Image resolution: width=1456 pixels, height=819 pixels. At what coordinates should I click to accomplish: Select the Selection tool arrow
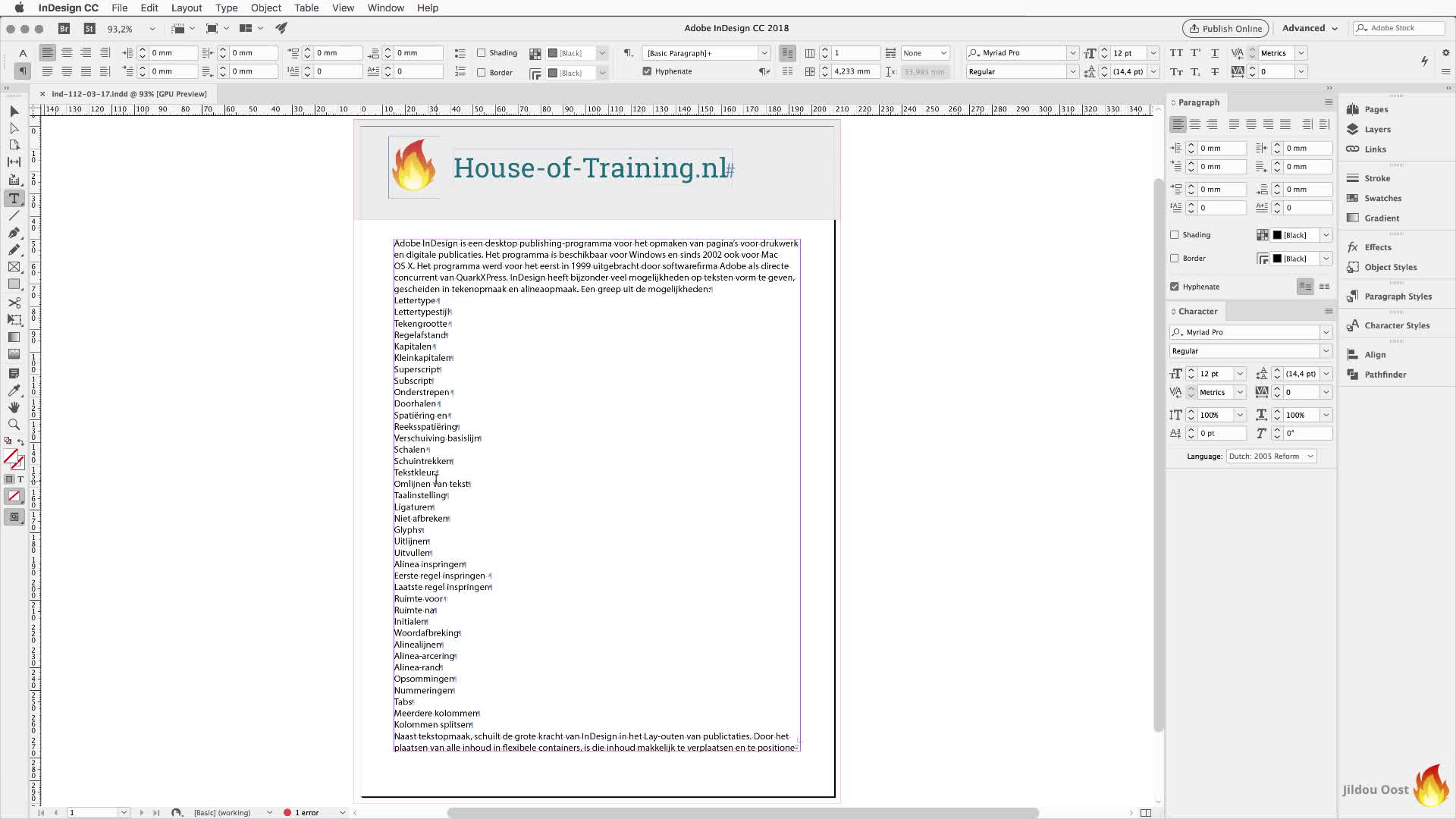[x=14, y=111]
